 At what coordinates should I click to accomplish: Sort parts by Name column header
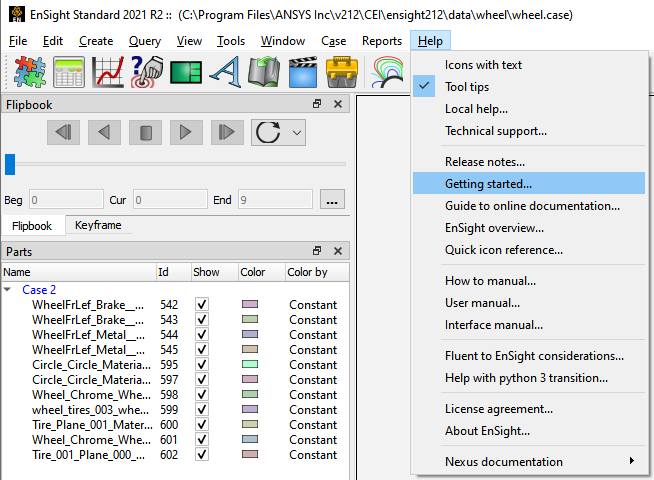pyautogui.click(x=79, y=272)
